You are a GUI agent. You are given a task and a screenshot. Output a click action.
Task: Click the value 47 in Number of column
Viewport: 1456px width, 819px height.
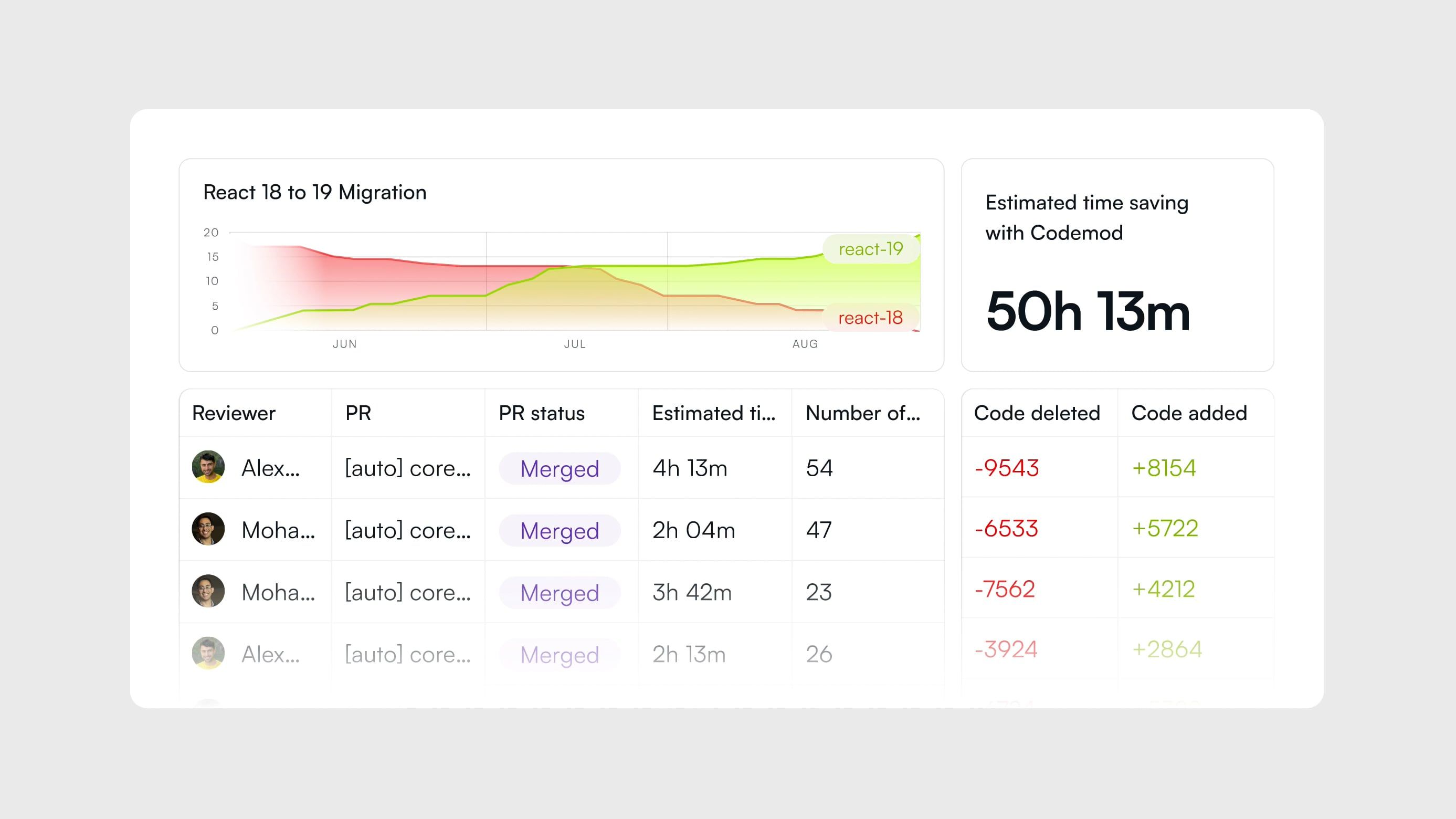pyautogui.click(x=819, y=530)
